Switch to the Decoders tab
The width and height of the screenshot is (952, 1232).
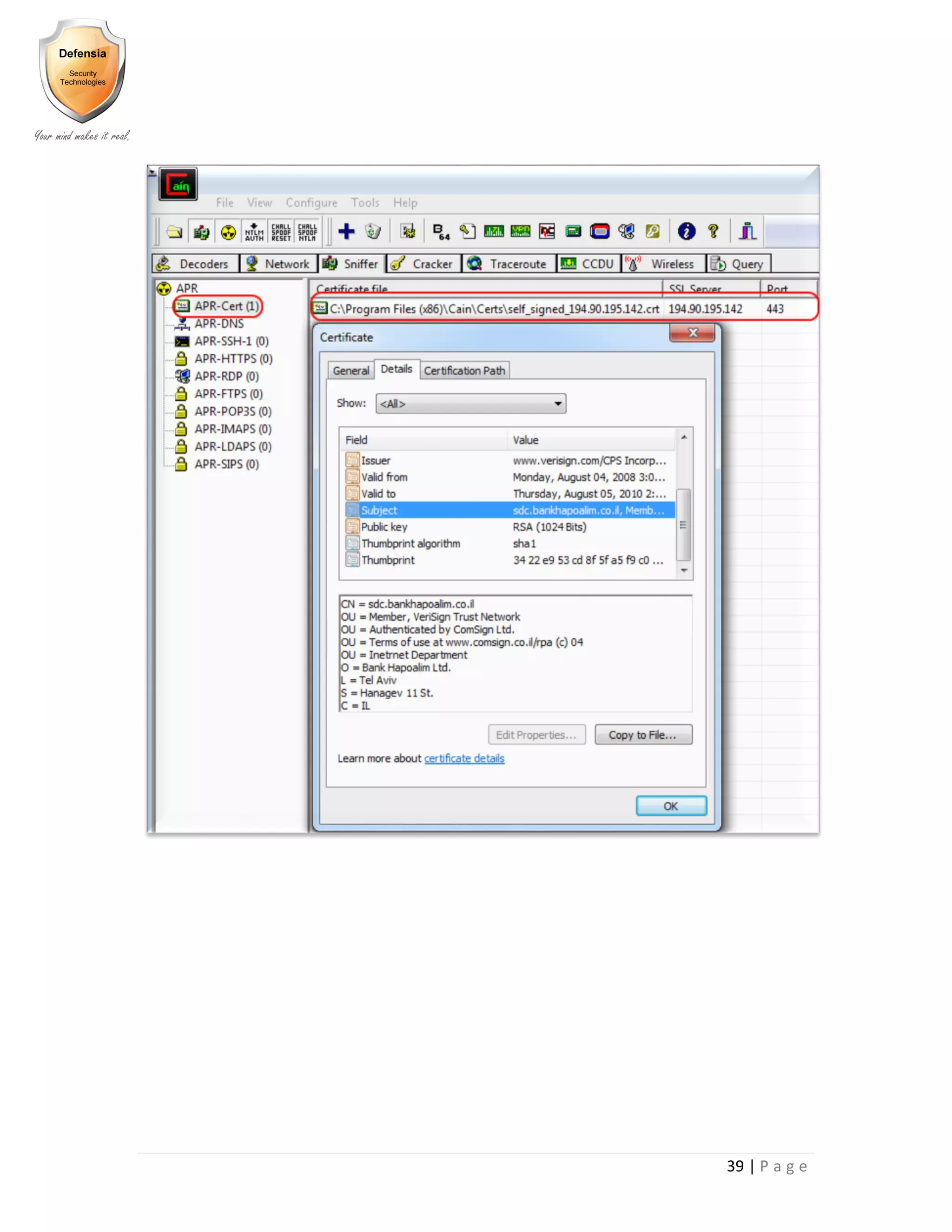pos(196,264)
